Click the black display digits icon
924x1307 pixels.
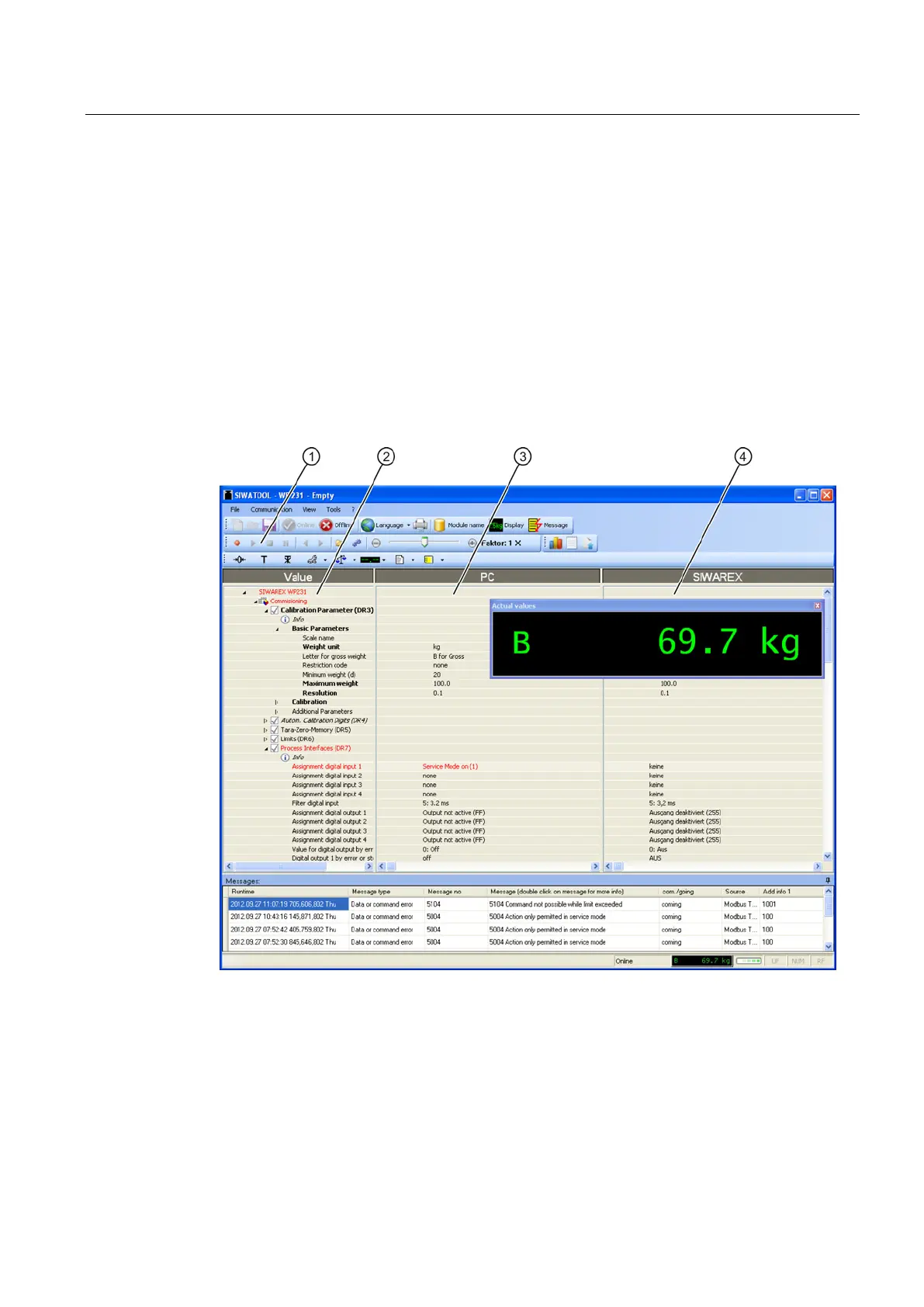[x=370, y=560]
